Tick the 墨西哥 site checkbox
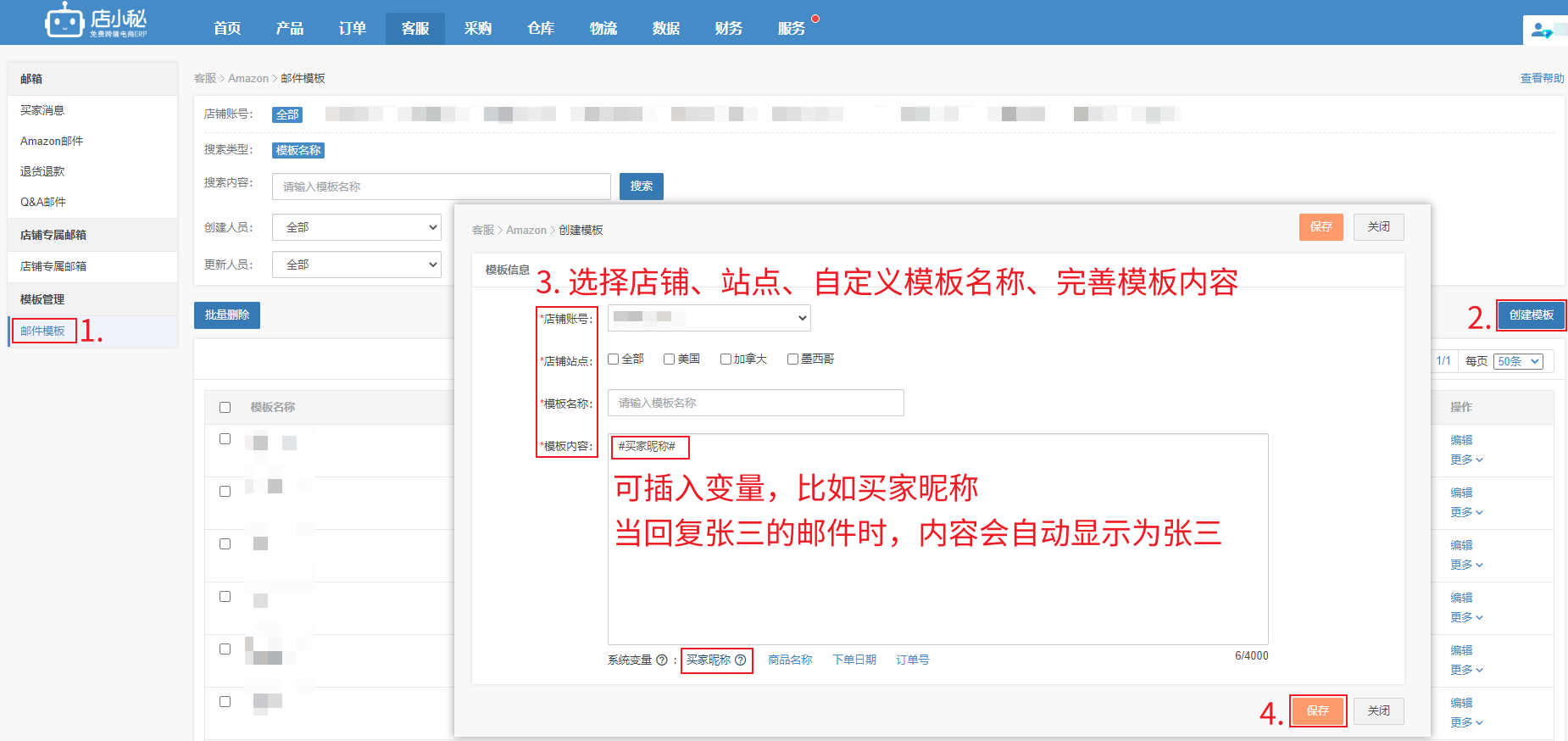The image size is (1568, 741). [x=792, y=359]
